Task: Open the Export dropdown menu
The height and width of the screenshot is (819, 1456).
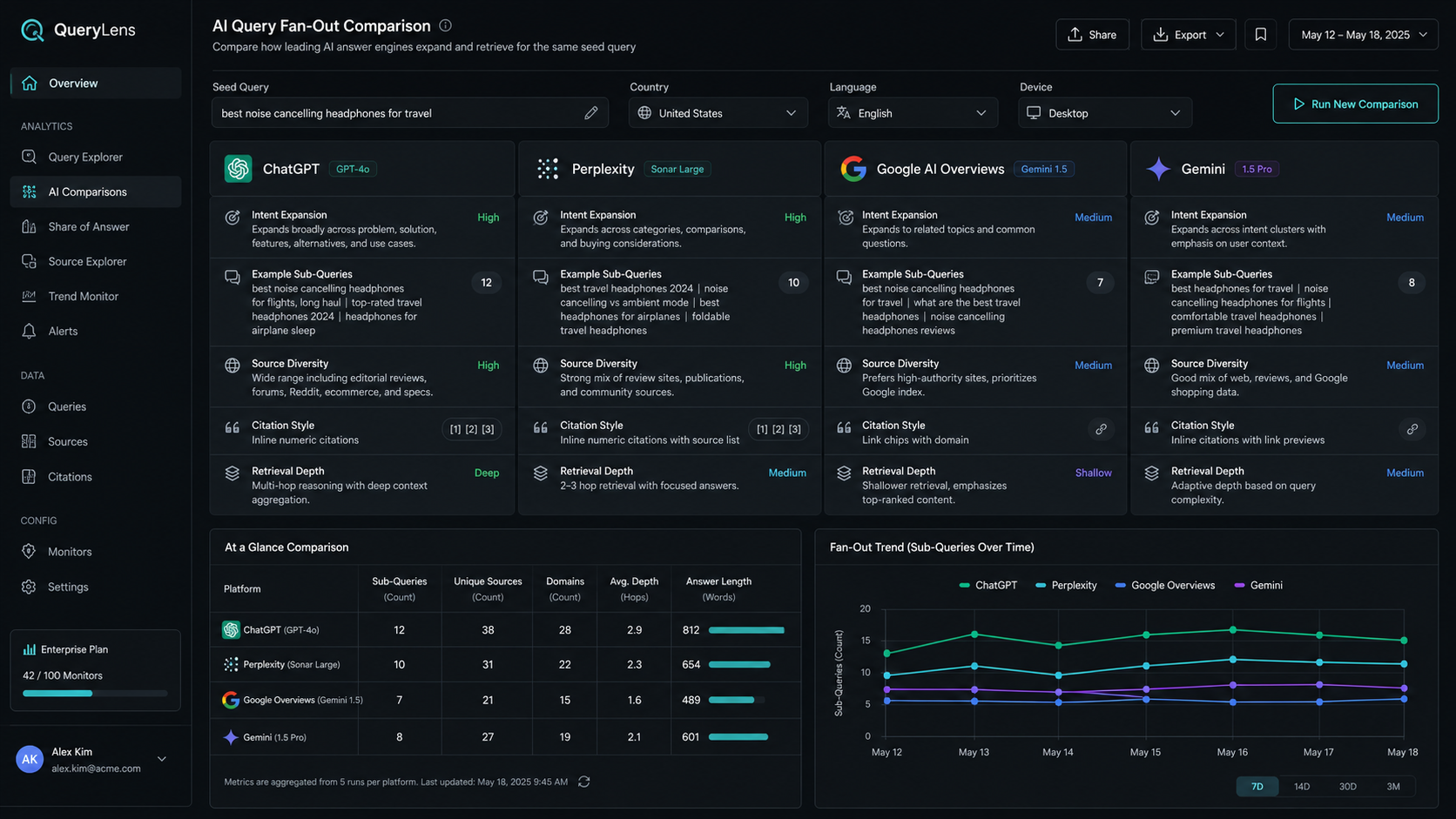Action: [x=1188, y=35]
